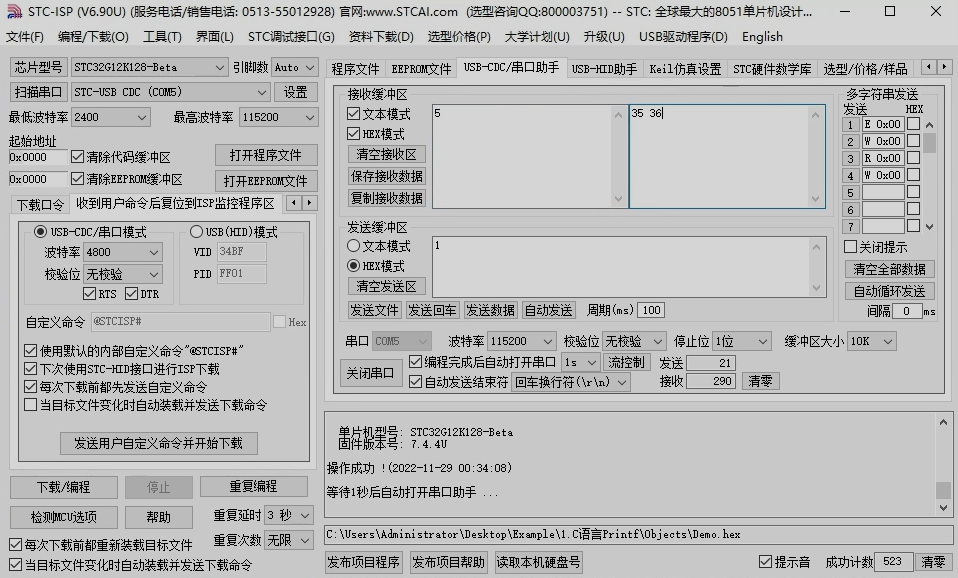Click the STC-ISP app icon in title bar
Screen dimensions: 958x578
coord(13,11)
